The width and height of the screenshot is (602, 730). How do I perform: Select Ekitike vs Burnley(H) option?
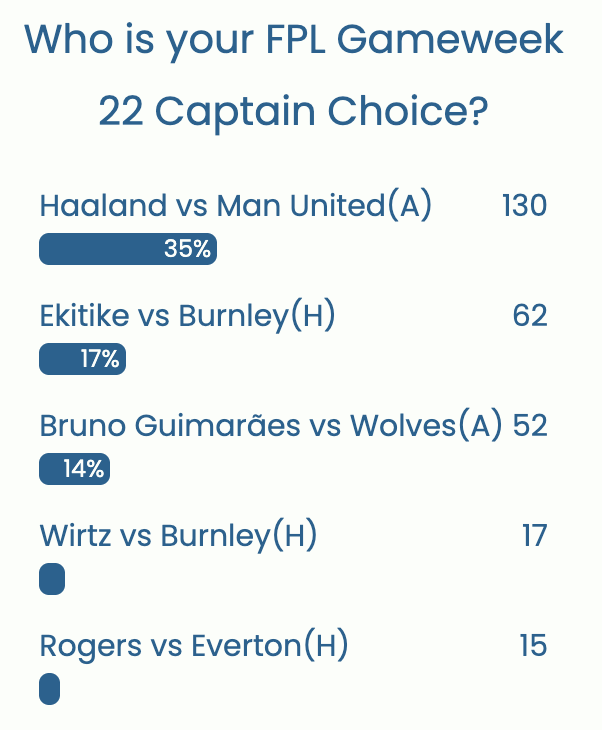pyautogui.click(x=187, y=316)
